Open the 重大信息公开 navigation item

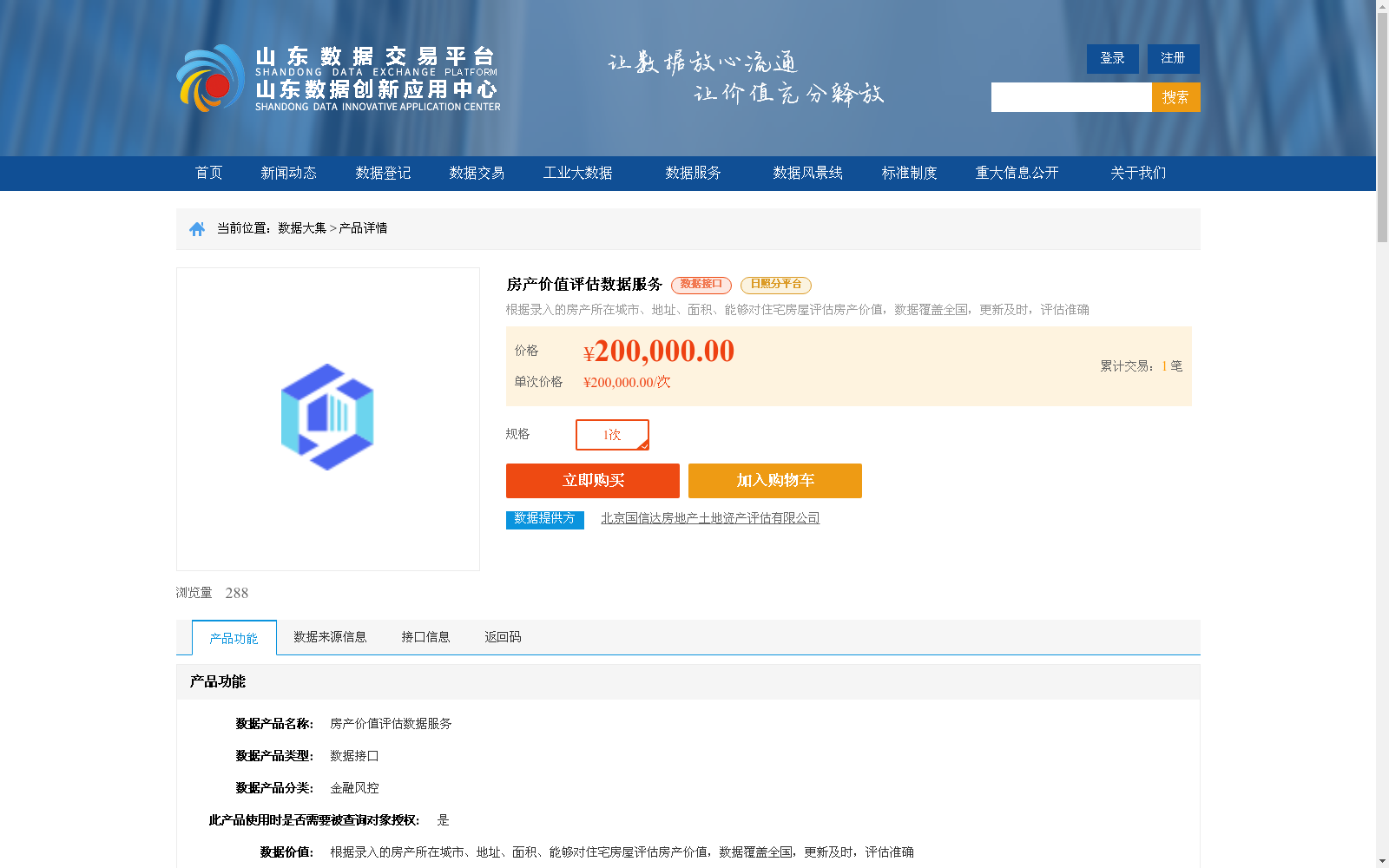coord(1017,173)
